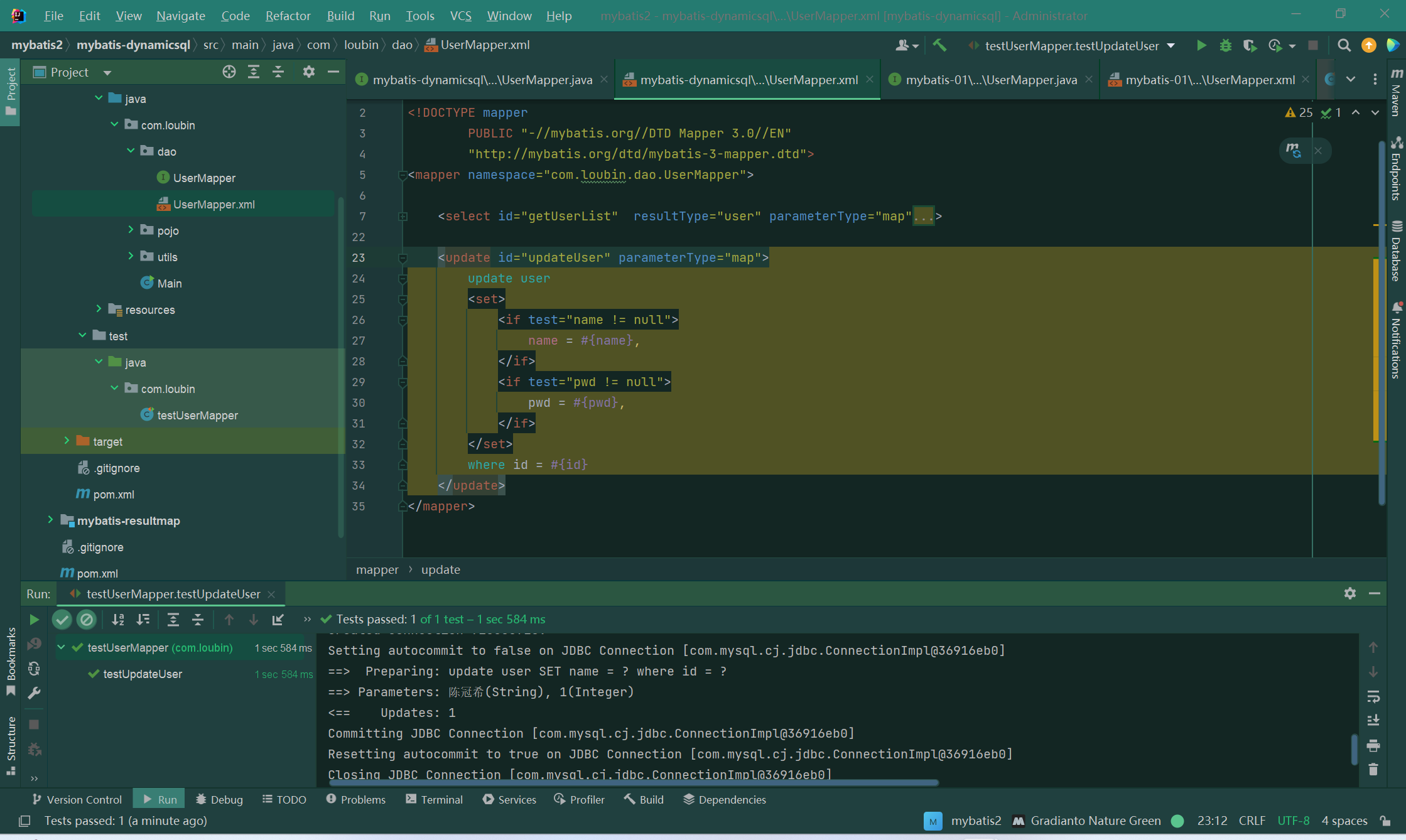Image resolution: width=1406 pixels, height=840 pixels.
Task: Click the Build project hammer icon
Action: coord(939,45)
